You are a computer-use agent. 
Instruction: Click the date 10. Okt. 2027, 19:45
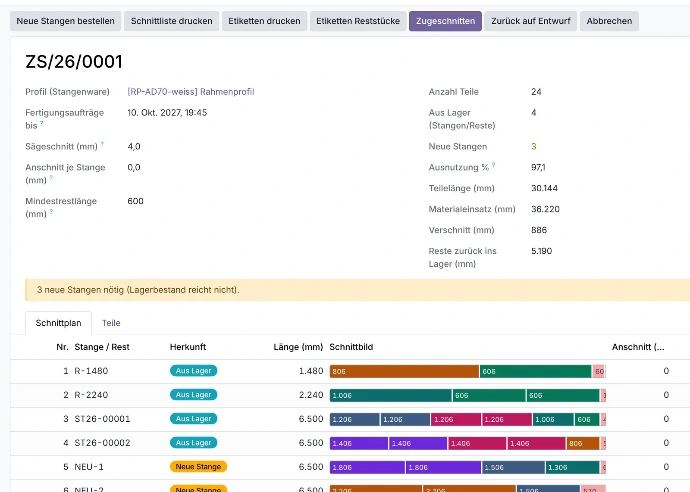click(x=167, y=113)
